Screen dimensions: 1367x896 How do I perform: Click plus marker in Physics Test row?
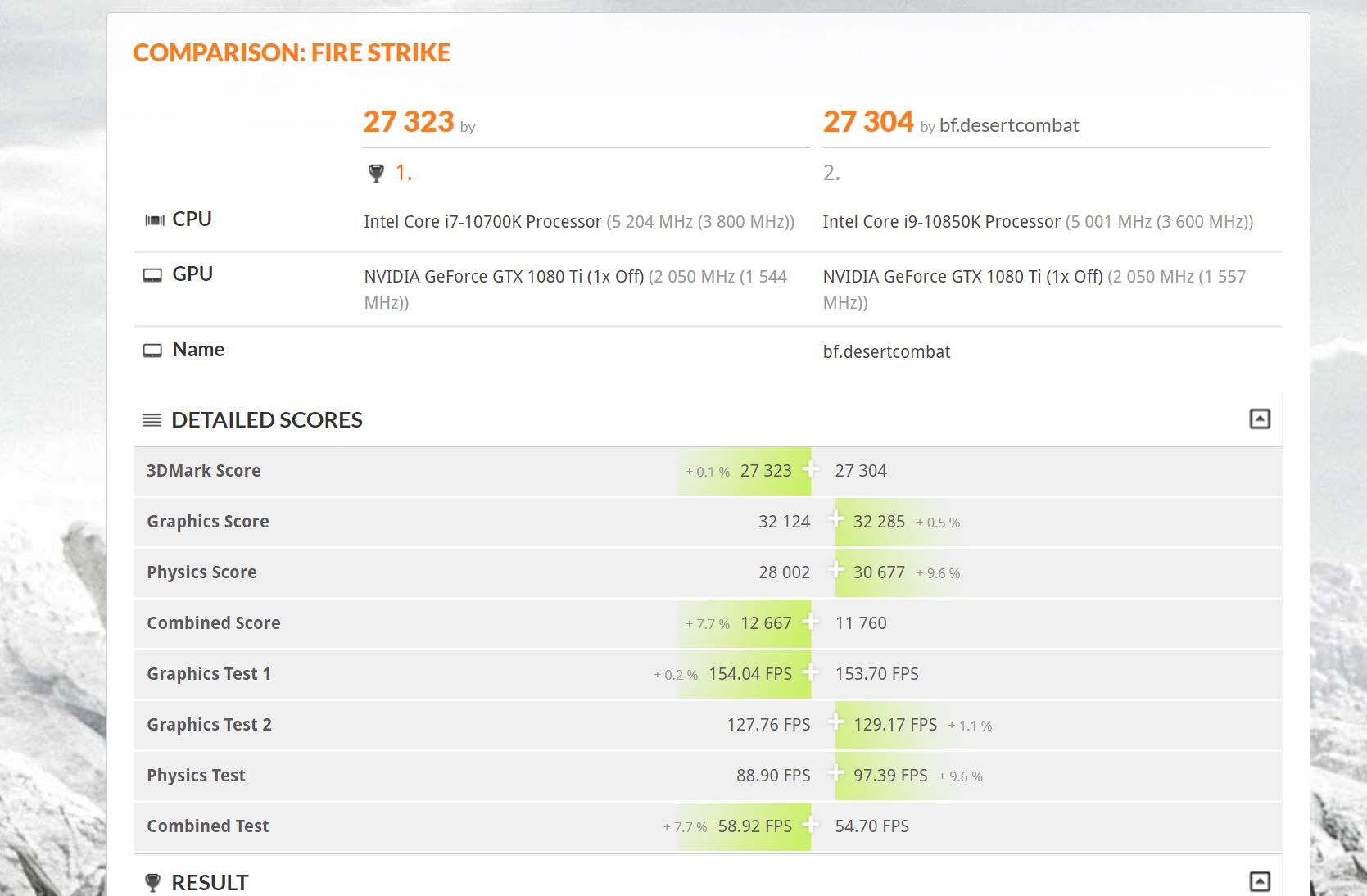[x=835, y=772]
